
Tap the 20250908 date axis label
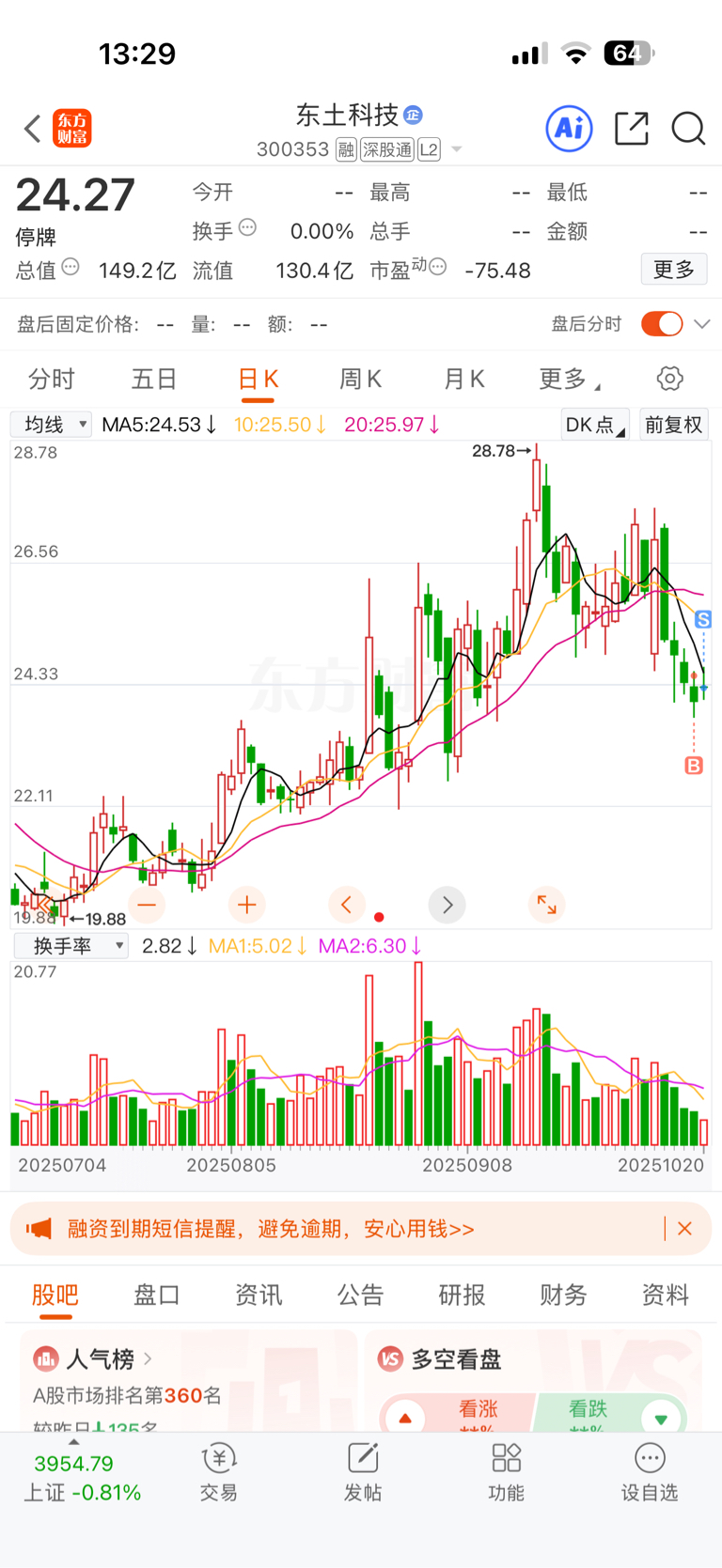(467, 1165)
